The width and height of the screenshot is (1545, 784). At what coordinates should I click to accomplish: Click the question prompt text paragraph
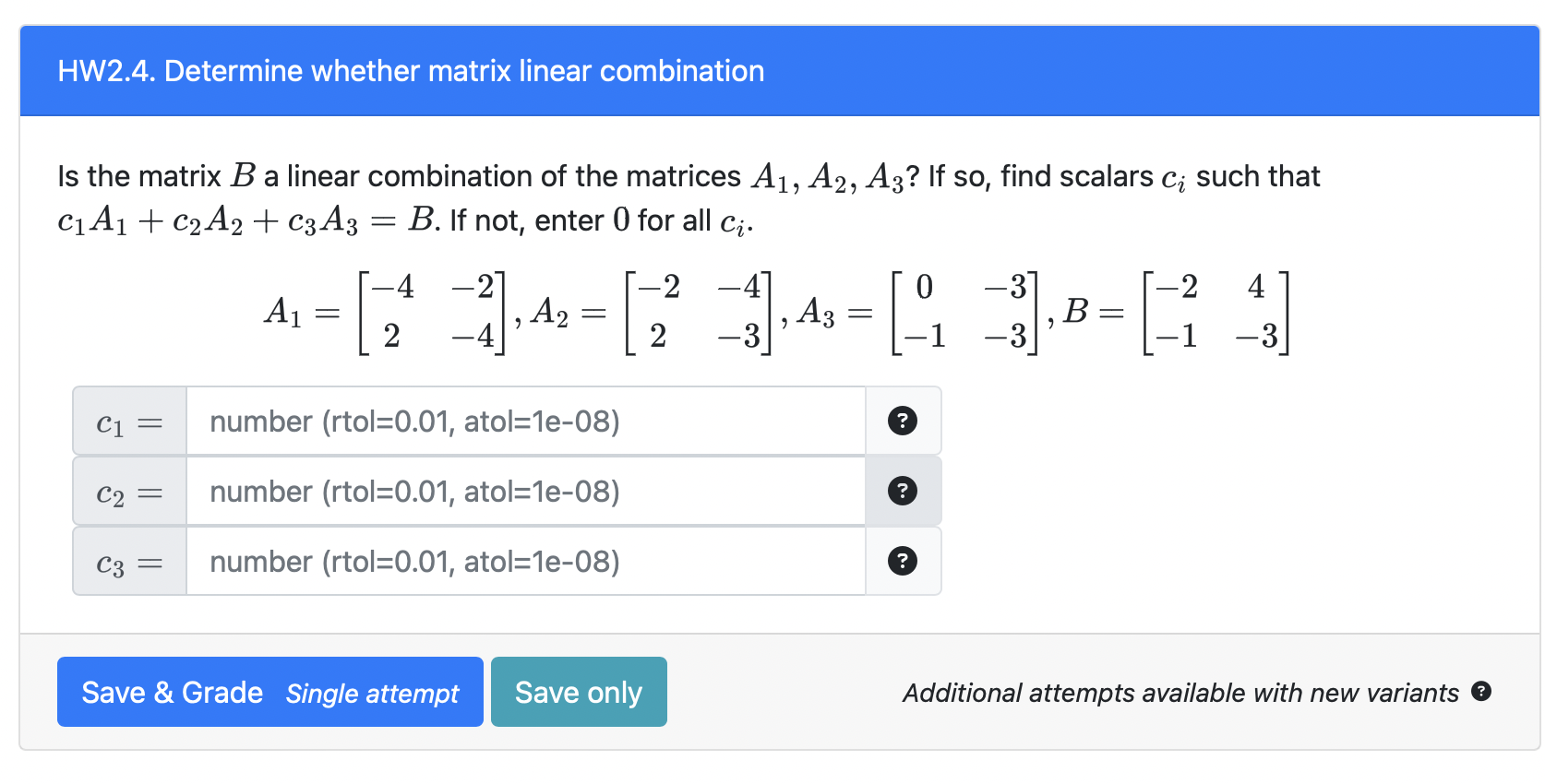pyautogui.click(x=689, y=197)
